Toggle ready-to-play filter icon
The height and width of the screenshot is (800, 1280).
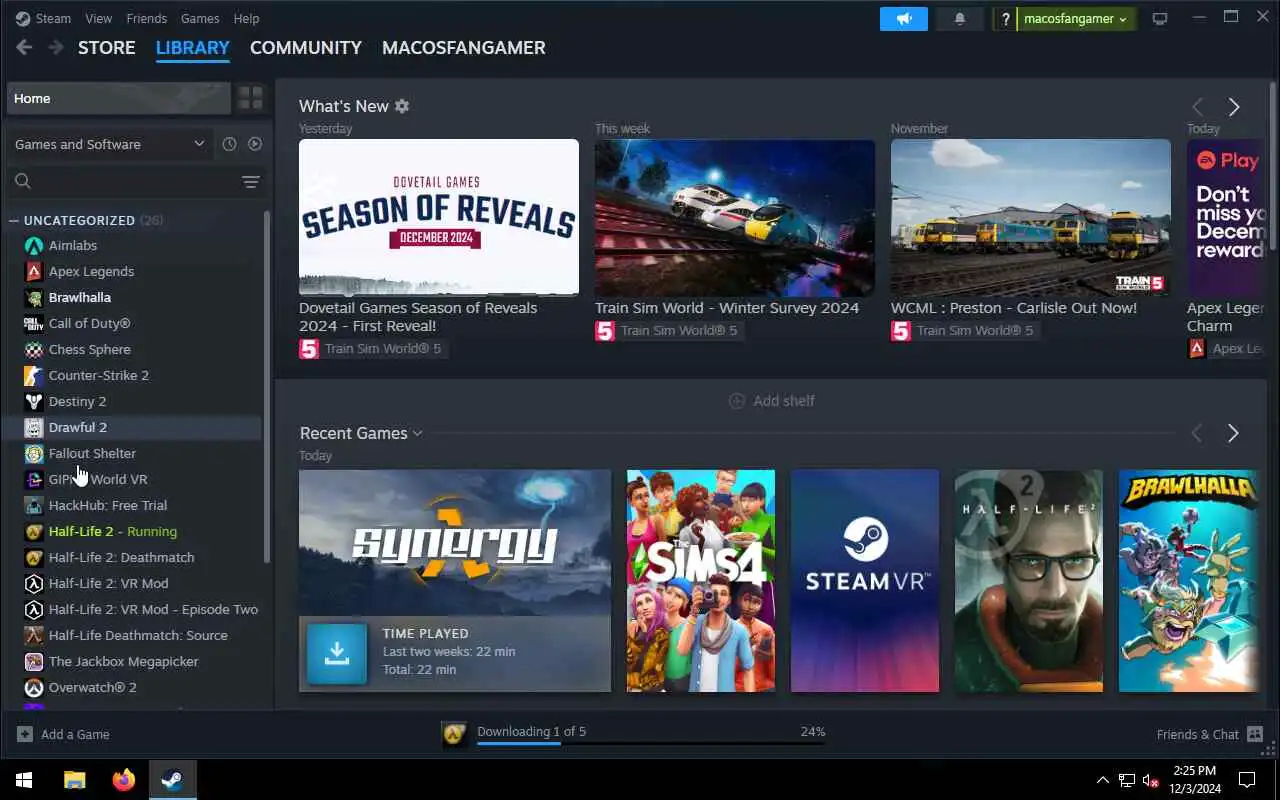[255, 144]
